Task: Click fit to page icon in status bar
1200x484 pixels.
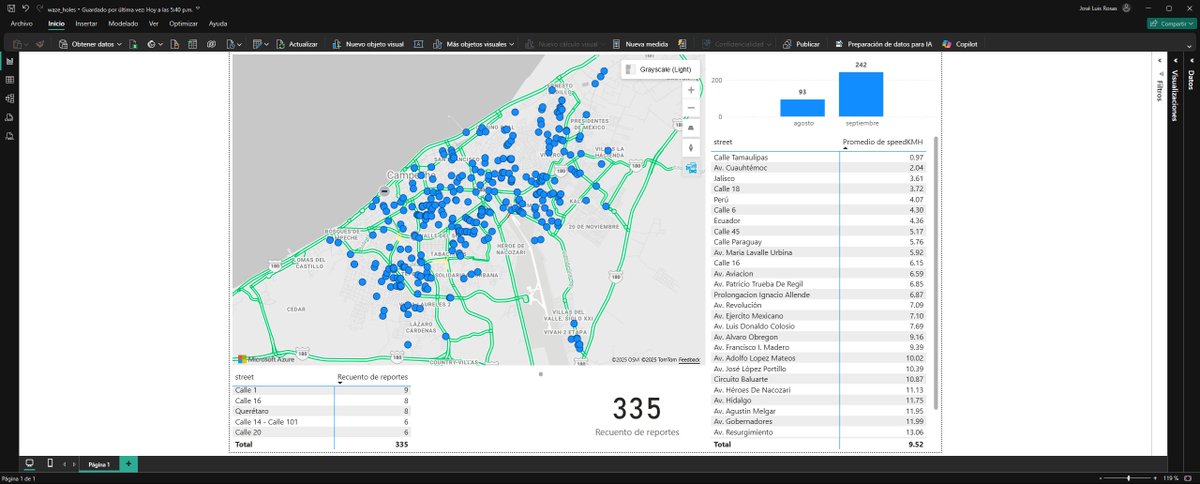Action: pos(1189,478)
